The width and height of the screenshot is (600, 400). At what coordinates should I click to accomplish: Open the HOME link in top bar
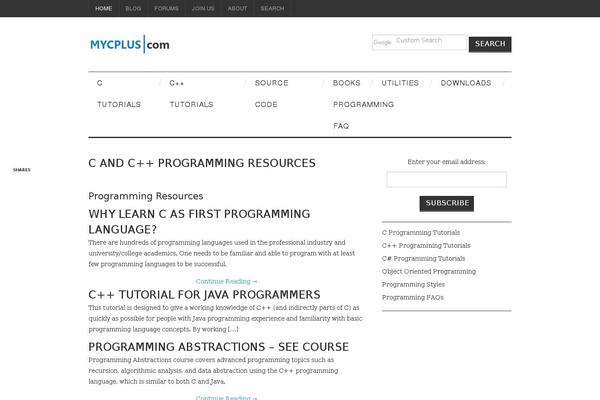[104, 8]
